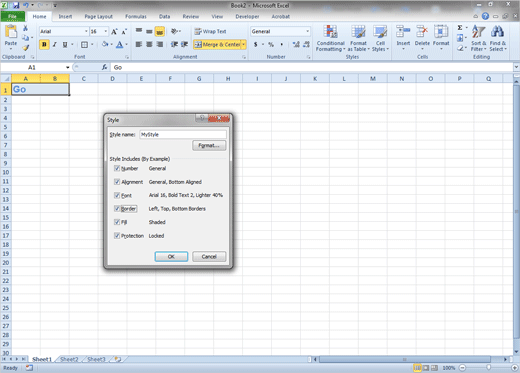Image resolution: width=520 pixels, height=373 pixels.
Task: Click Increase Font Size icon
Action: point(114,32)
